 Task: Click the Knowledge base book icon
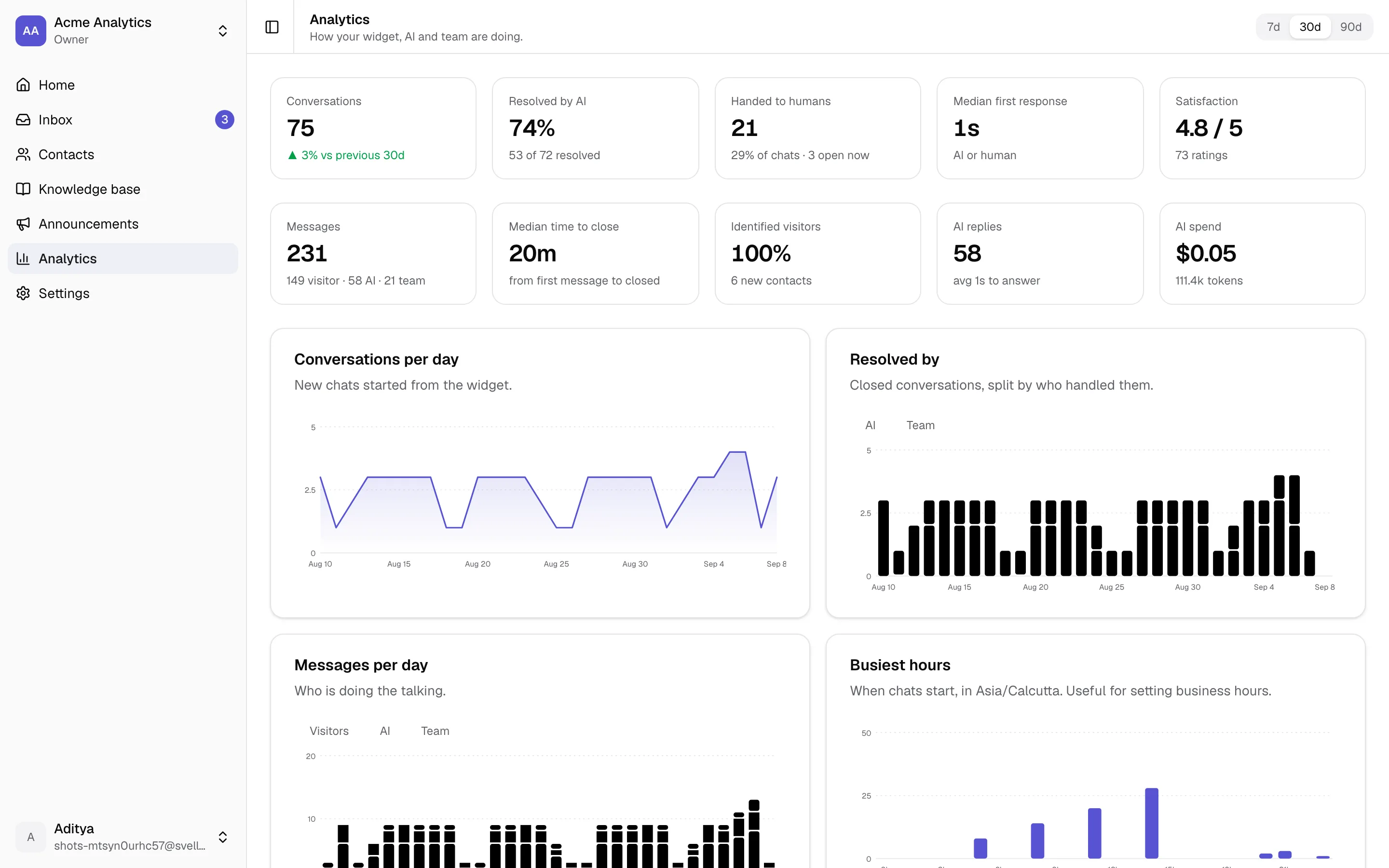point(23,189)
